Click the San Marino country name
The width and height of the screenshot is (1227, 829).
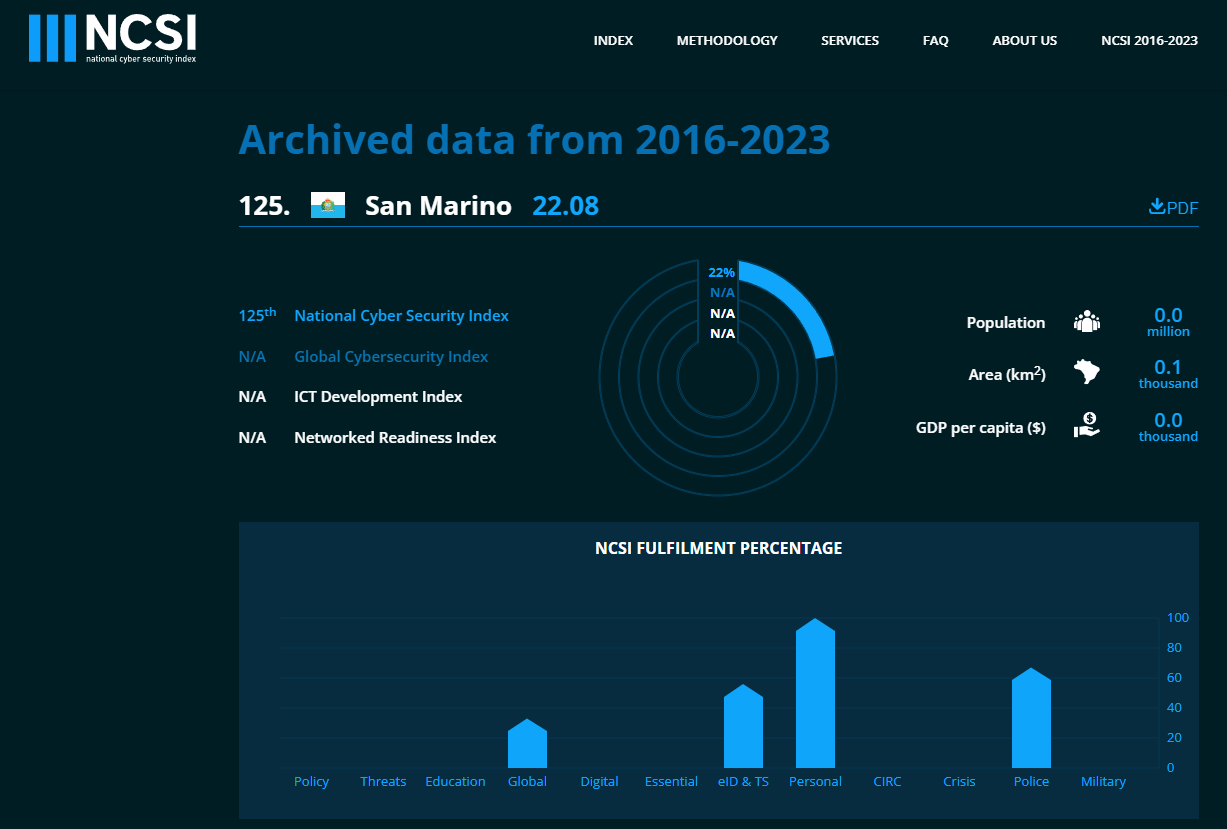click(x=438, y=206)
